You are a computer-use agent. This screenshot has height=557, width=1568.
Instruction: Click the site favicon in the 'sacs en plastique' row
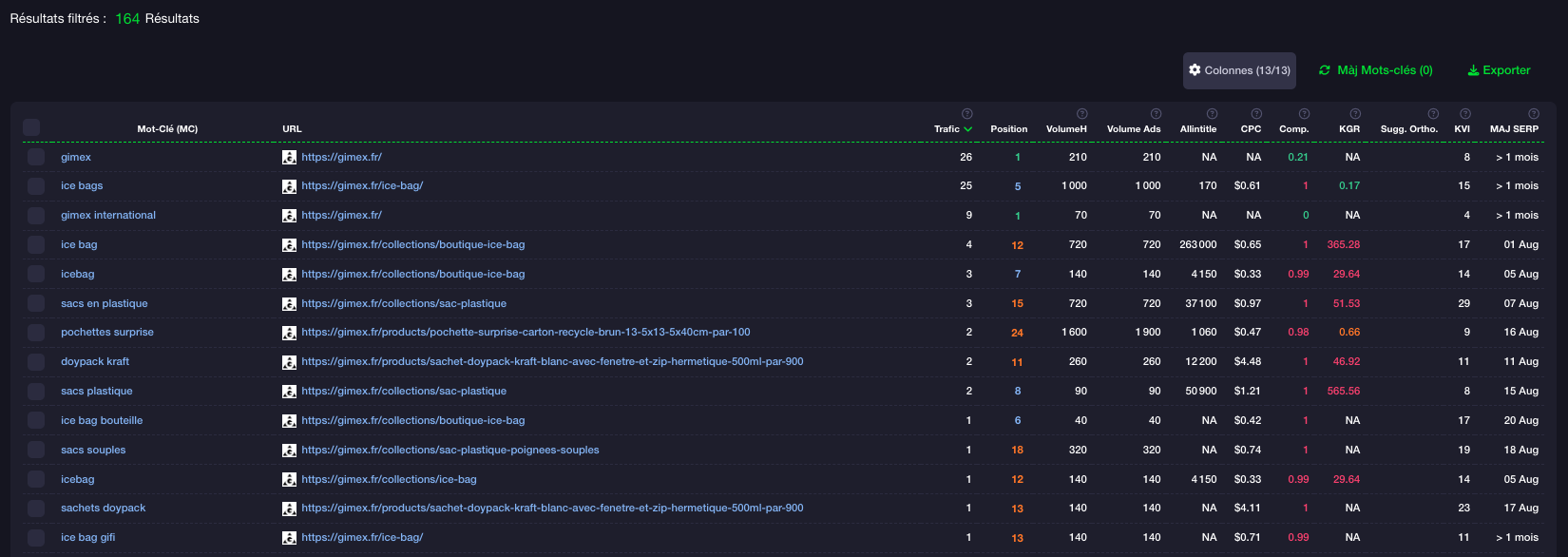[x=289, y=303]
